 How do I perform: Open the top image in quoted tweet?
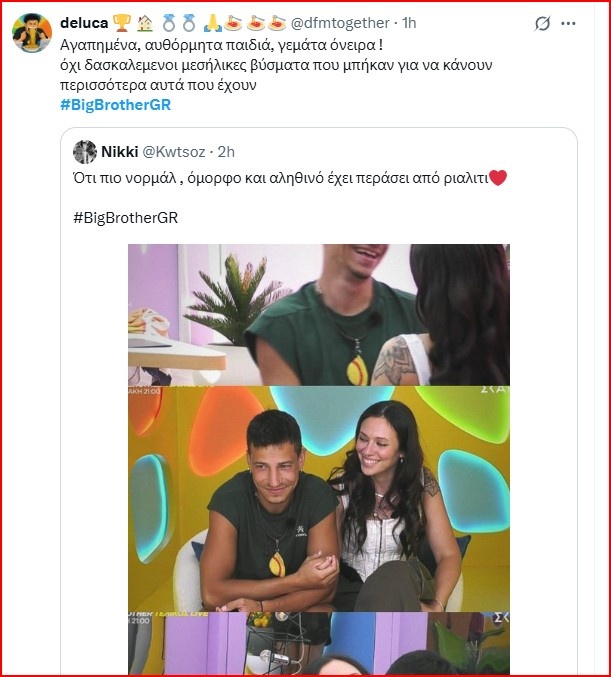coord(318,314)
